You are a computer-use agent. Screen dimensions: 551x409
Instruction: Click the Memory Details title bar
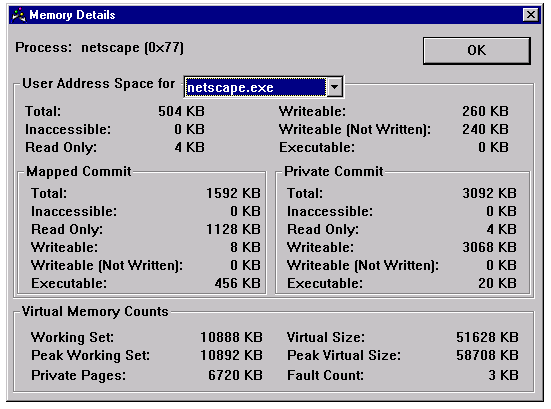(275, 15)
